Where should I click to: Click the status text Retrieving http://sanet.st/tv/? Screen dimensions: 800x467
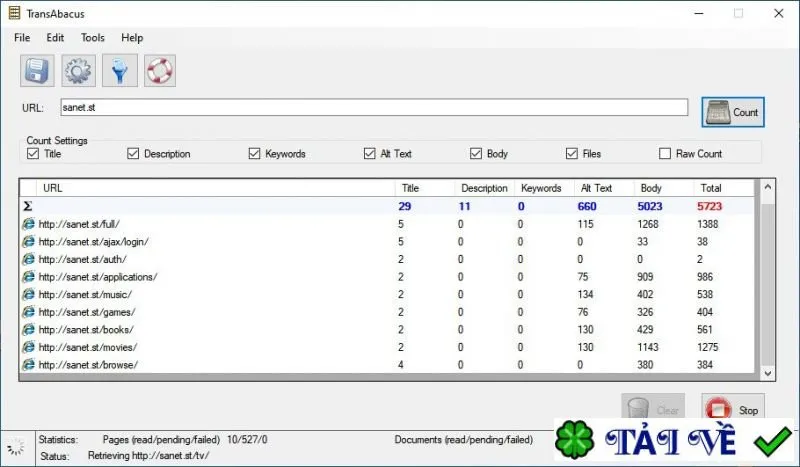[148, 455]
